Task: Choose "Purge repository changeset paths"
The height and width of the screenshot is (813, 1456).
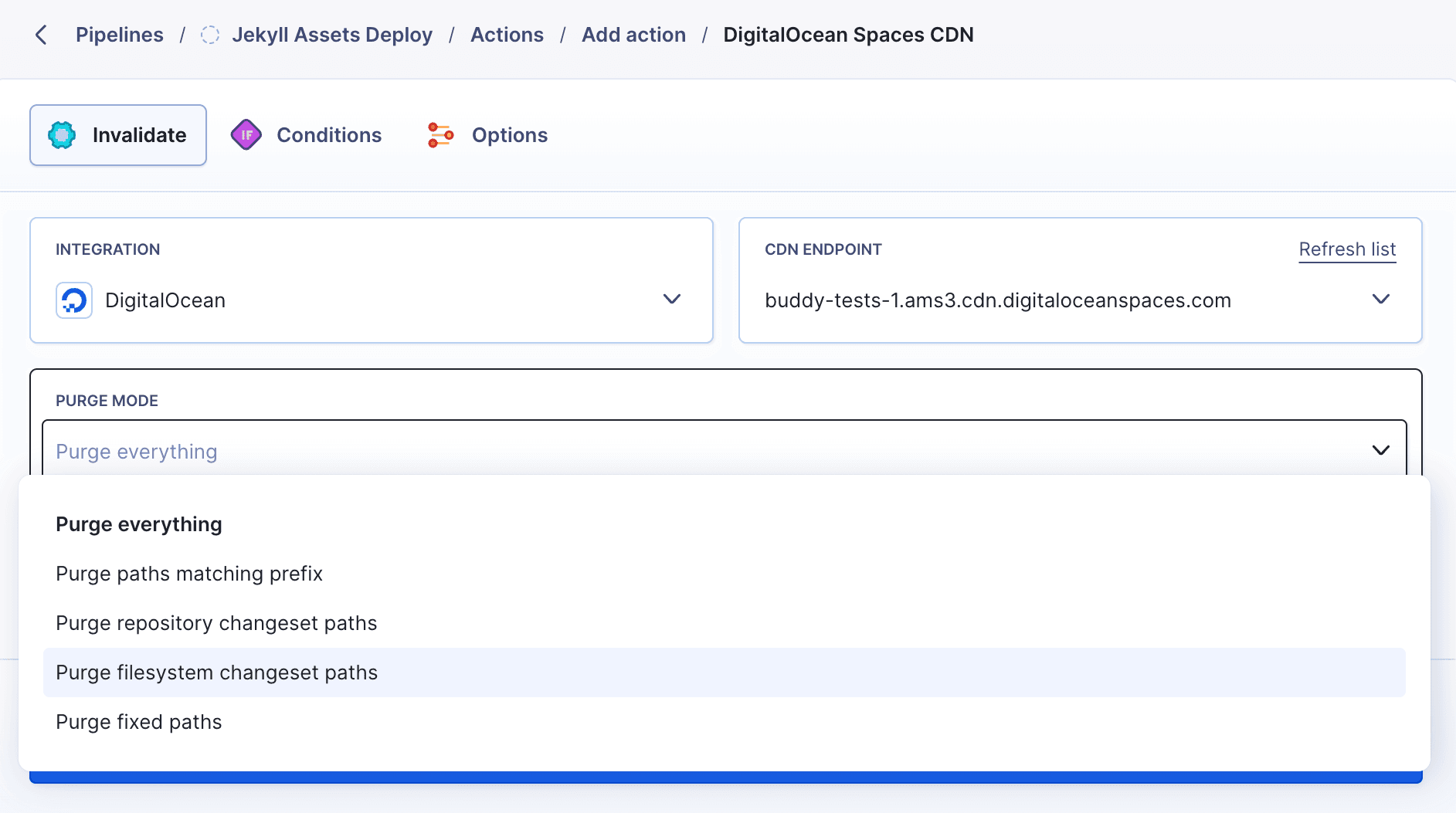Action: click(x=216, y=623)
